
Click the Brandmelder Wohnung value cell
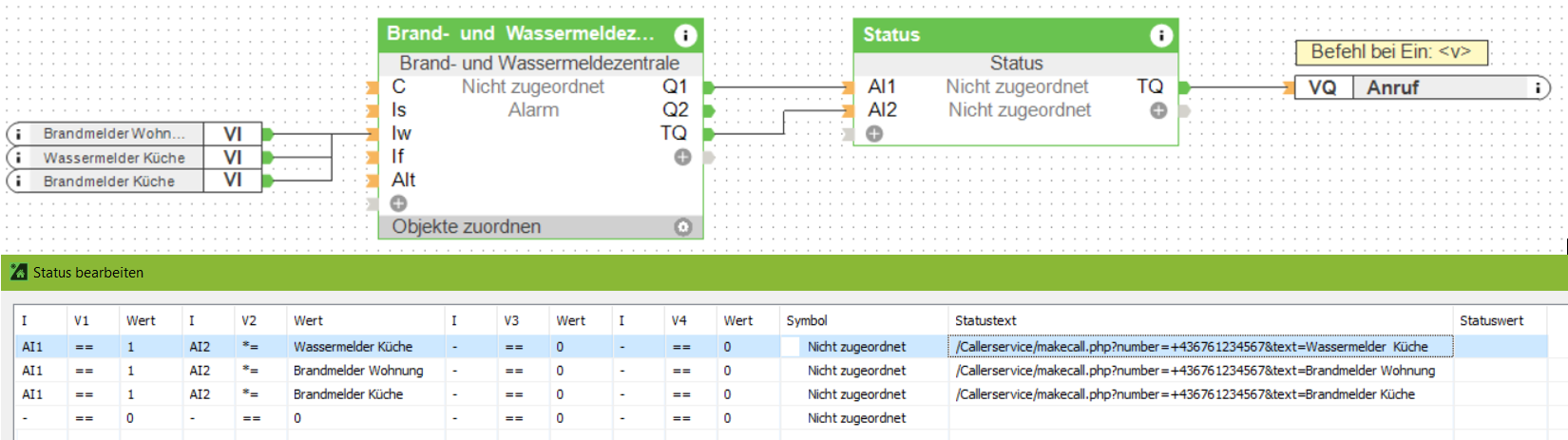358,371
